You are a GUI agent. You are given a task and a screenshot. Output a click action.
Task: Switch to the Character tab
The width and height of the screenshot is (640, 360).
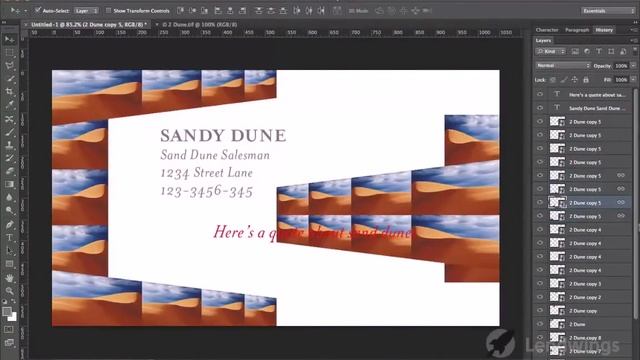point(547,30)
